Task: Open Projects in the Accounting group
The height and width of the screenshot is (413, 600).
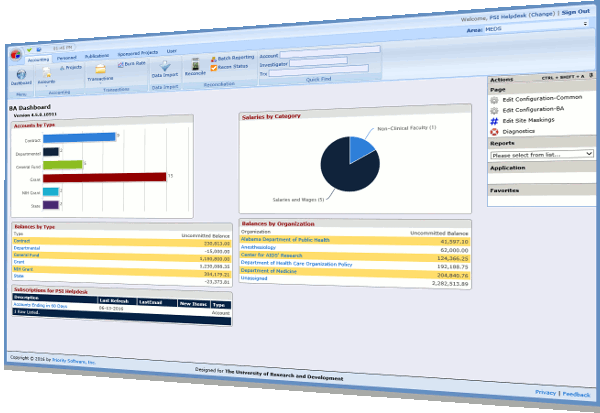Action: [71, 67]
